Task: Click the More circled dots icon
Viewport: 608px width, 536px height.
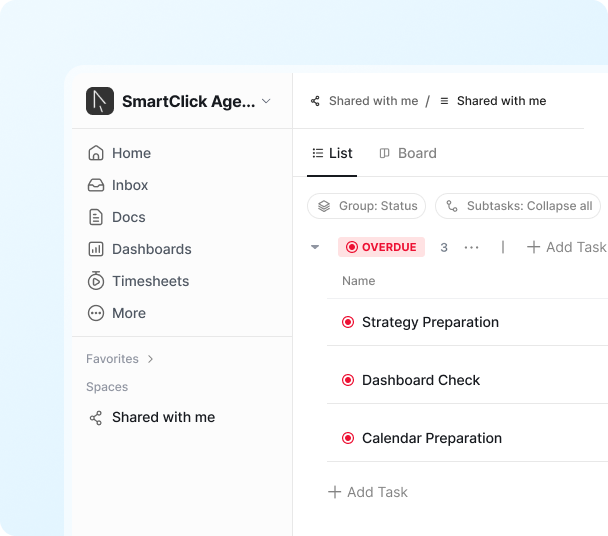Action: [96, 313]
